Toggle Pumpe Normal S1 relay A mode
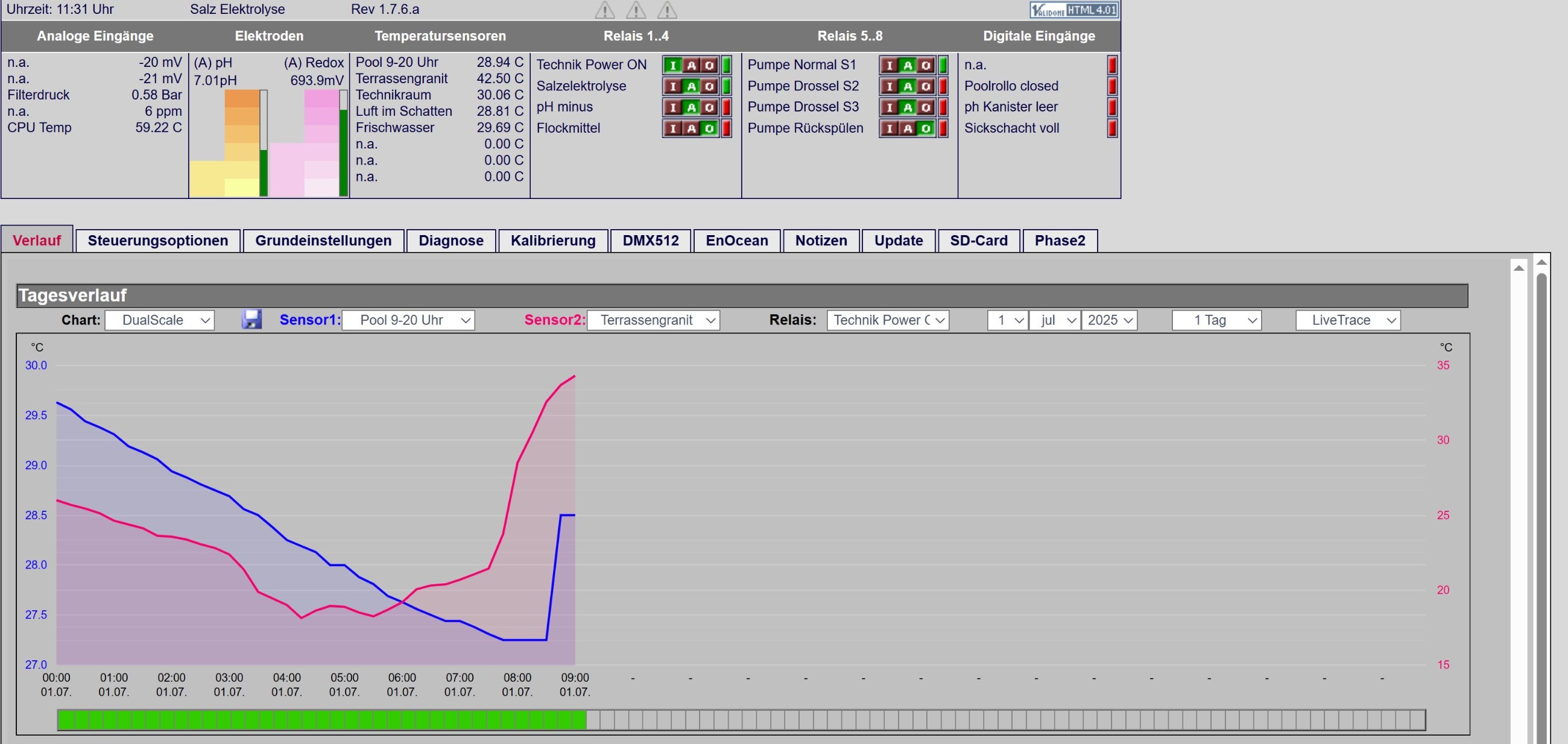Screen dimensions: 1568x744 coord(908,65)
